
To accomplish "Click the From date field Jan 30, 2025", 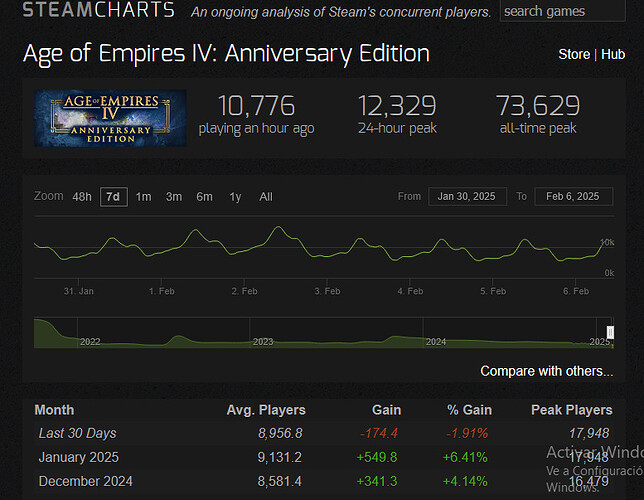I will pos(466,197).
